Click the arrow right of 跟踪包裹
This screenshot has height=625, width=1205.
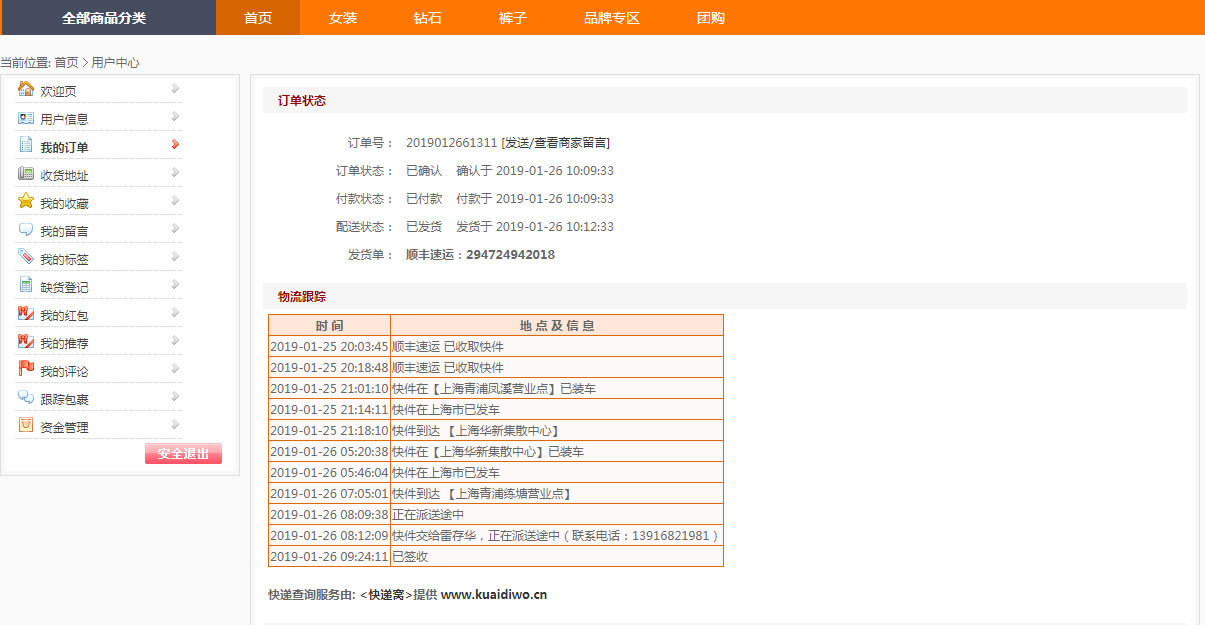point(175,397)
